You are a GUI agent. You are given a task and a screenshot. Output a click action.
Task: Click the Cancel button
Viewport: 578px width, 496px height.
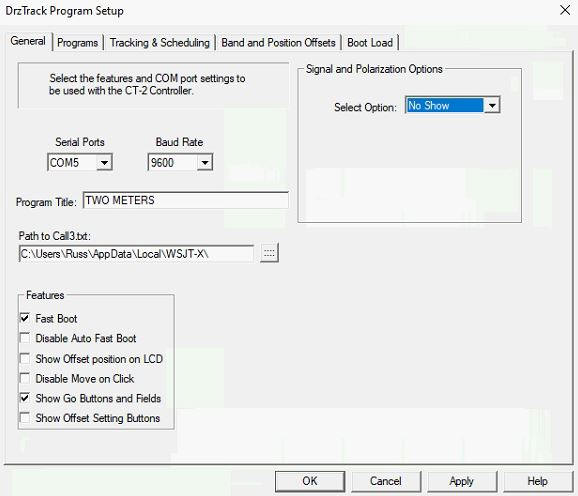coord(386,481)
